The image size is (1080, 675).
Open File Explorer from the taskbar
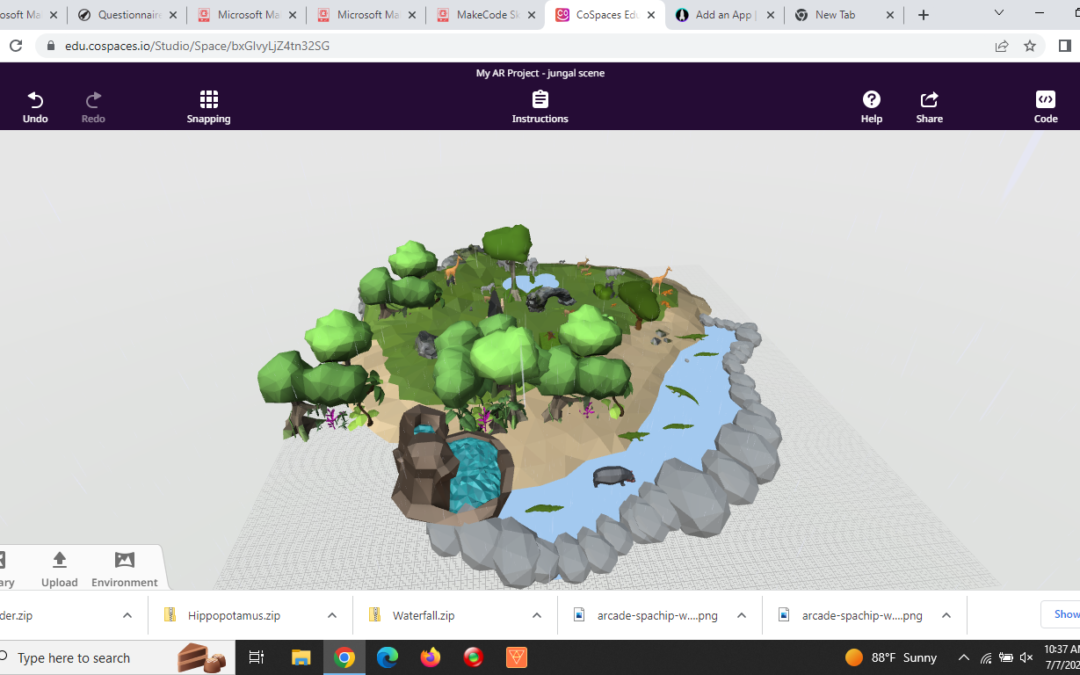(301, 658)
